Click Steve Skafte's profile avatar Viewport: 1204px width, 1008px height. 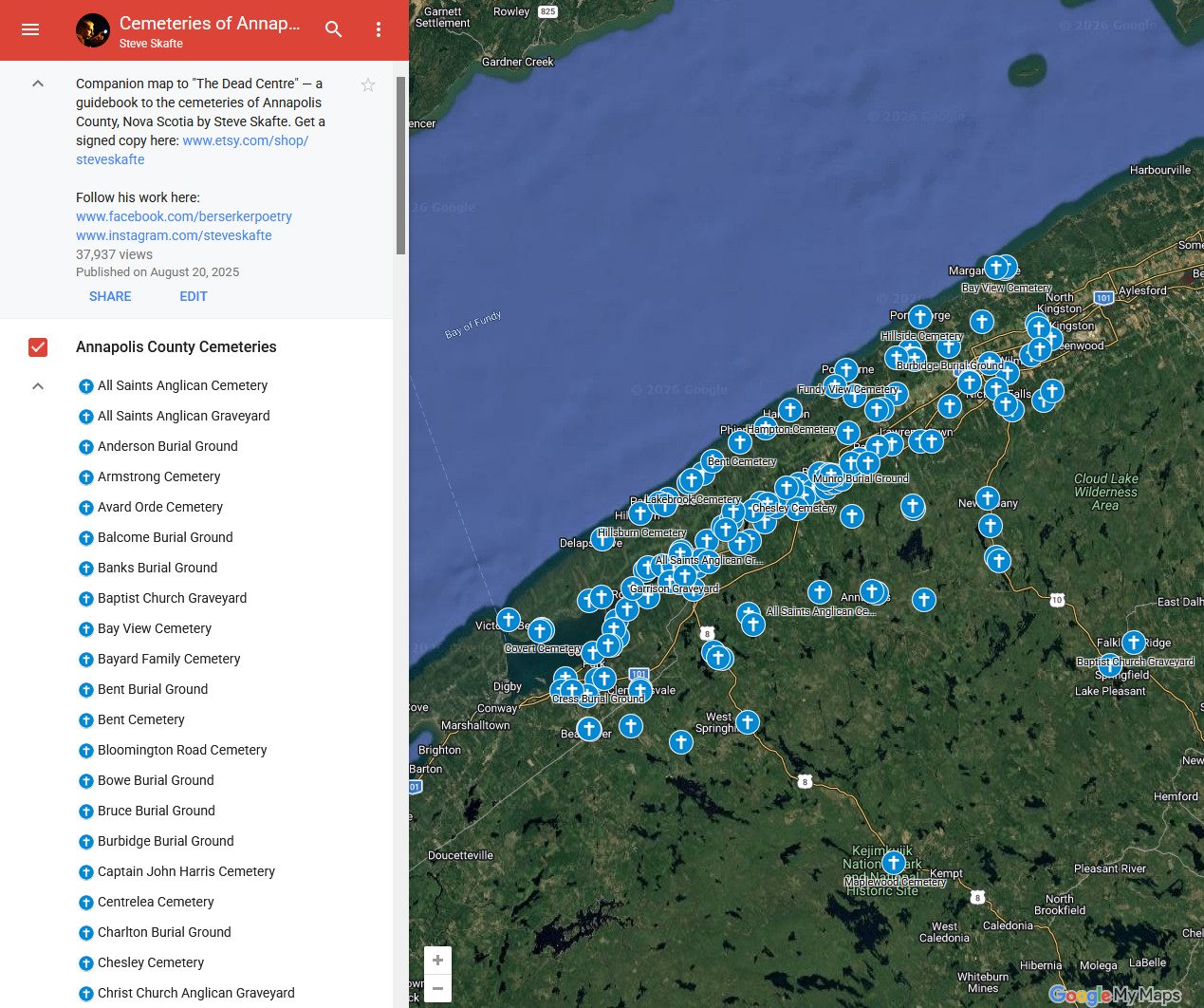point(92,29)
